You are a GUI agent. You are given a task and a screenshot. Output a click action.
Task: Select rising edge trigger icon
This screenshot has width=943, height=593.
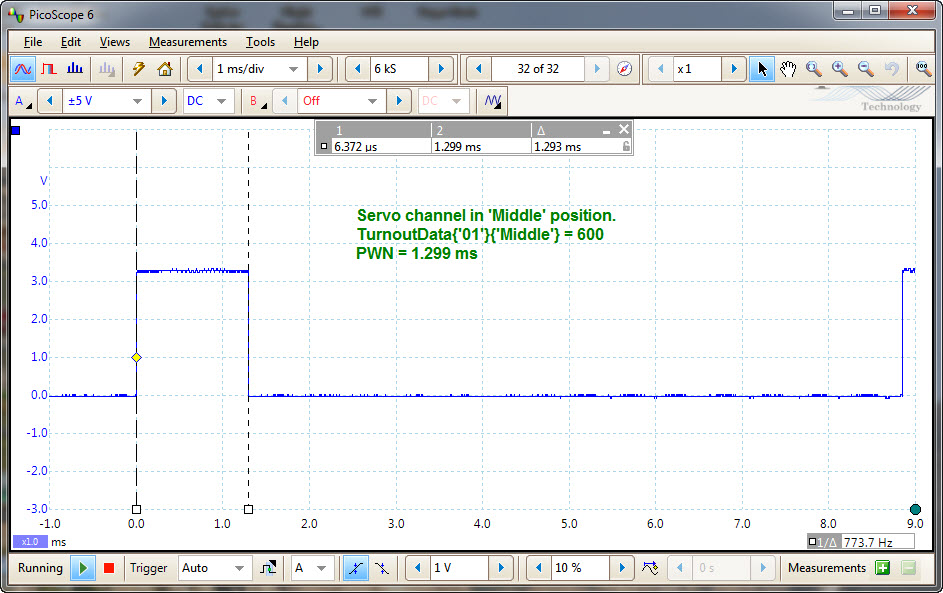(355, 568)
